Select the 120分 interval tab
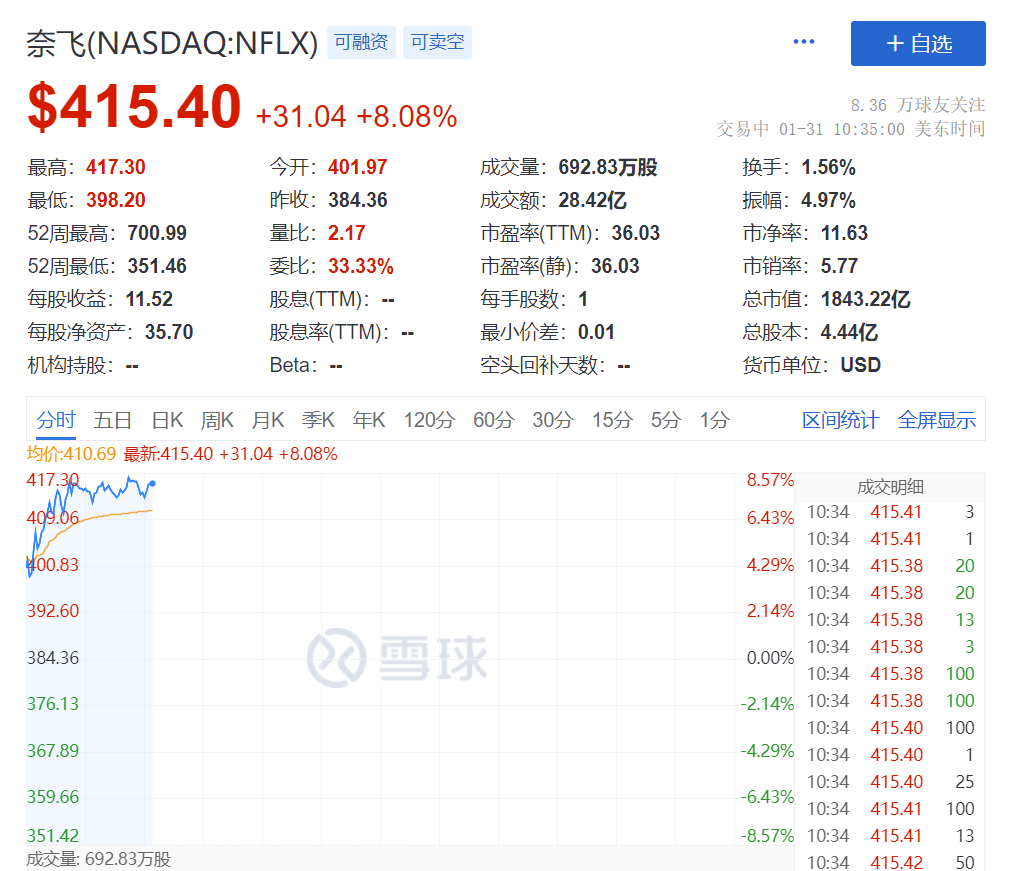This screenshot has width=1019, height=871. tap(428, 420)
